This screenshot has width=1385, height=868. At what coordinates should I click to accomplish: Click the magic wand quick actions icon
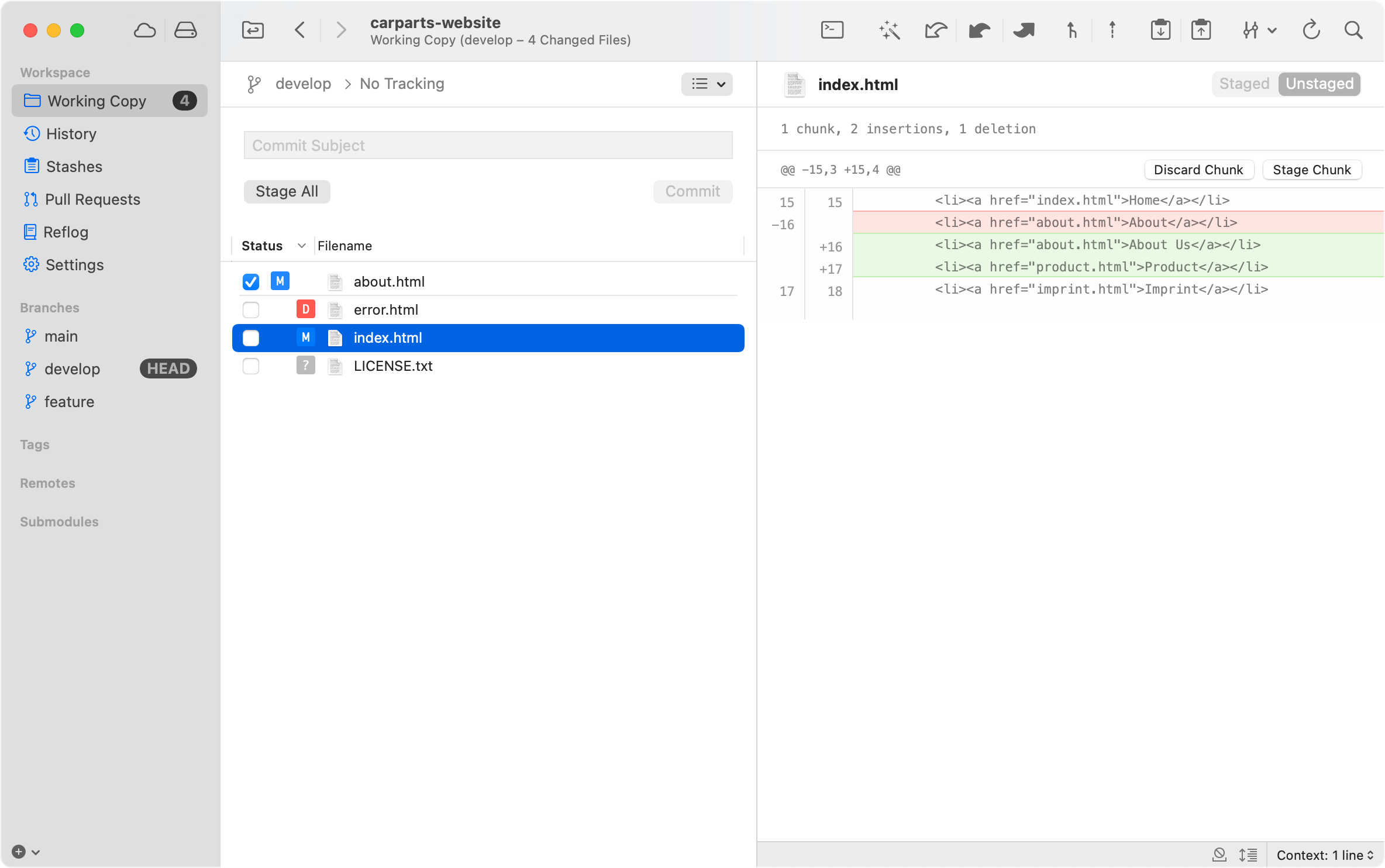tap(889, 30)
